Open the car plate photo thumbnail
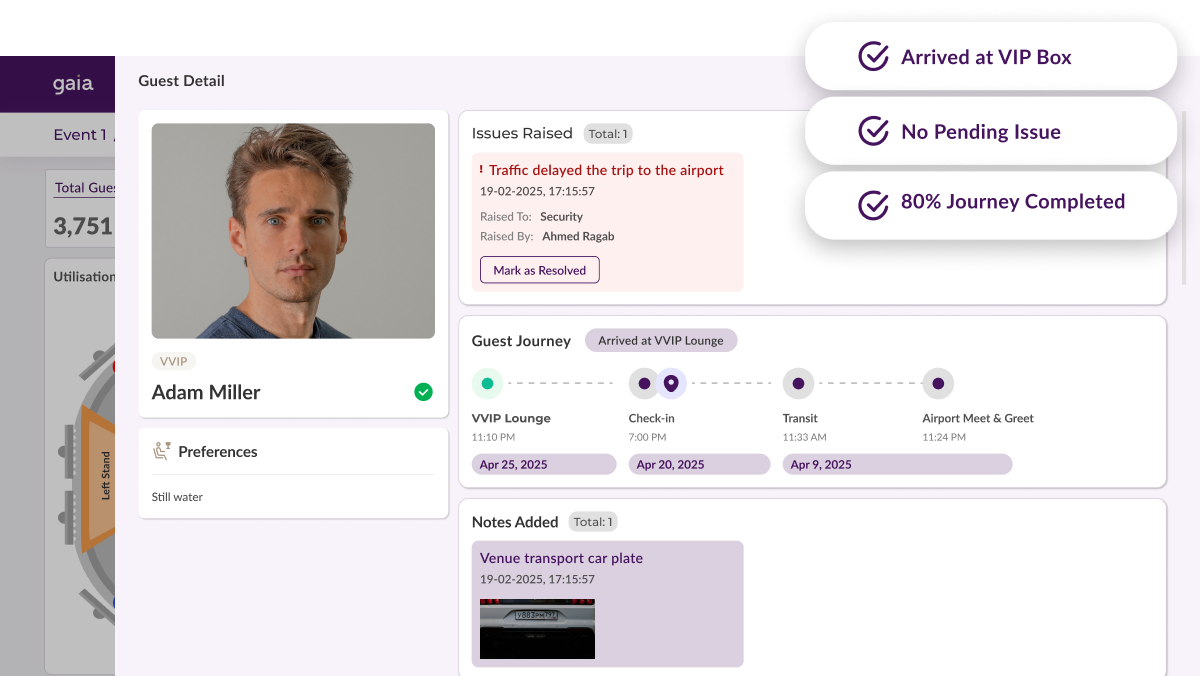The image size is (1204, 676). (x=537, y=628)
